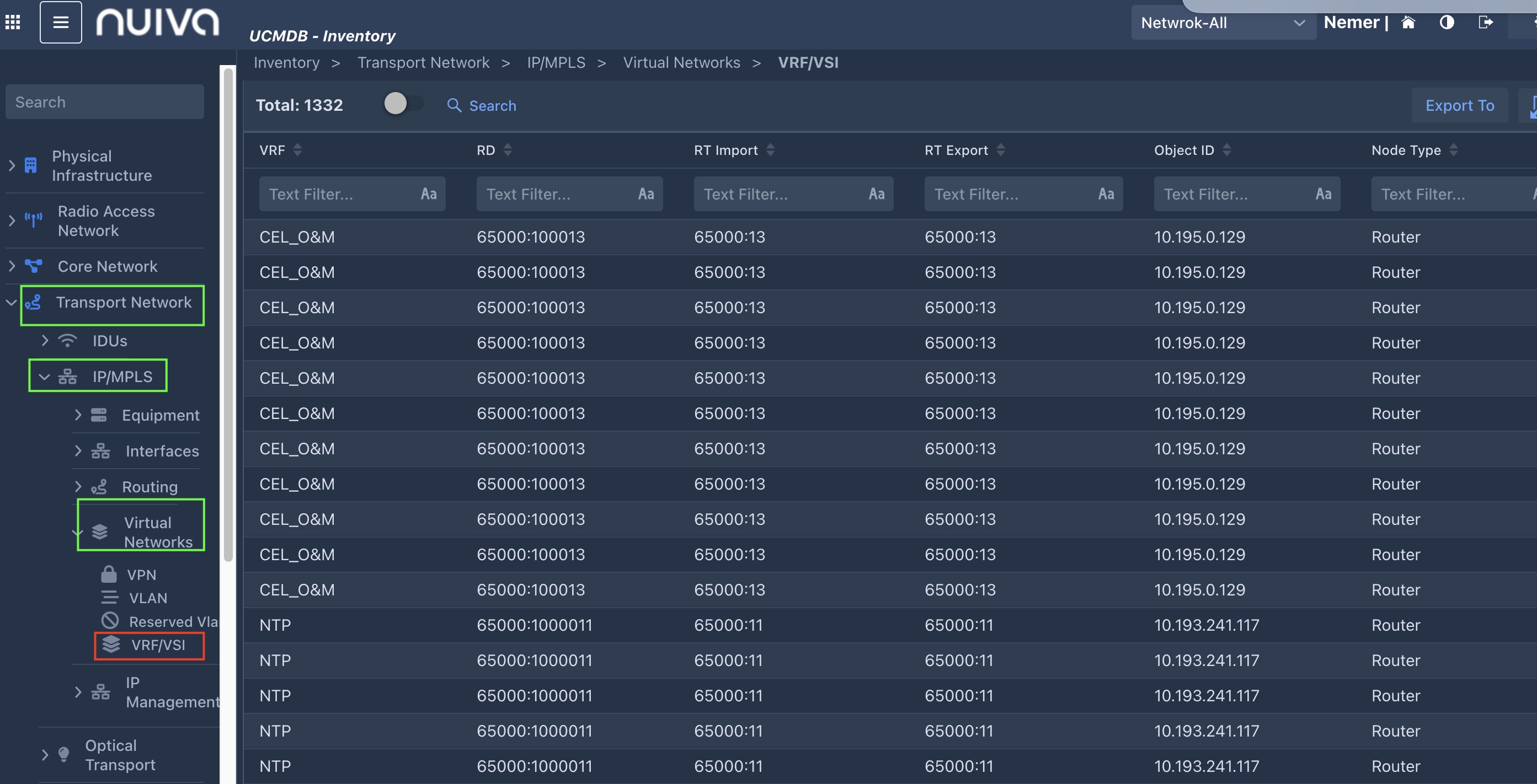Go to home via house icon
Viewport: 1537px width, 784px height.
coord(1408,23)
